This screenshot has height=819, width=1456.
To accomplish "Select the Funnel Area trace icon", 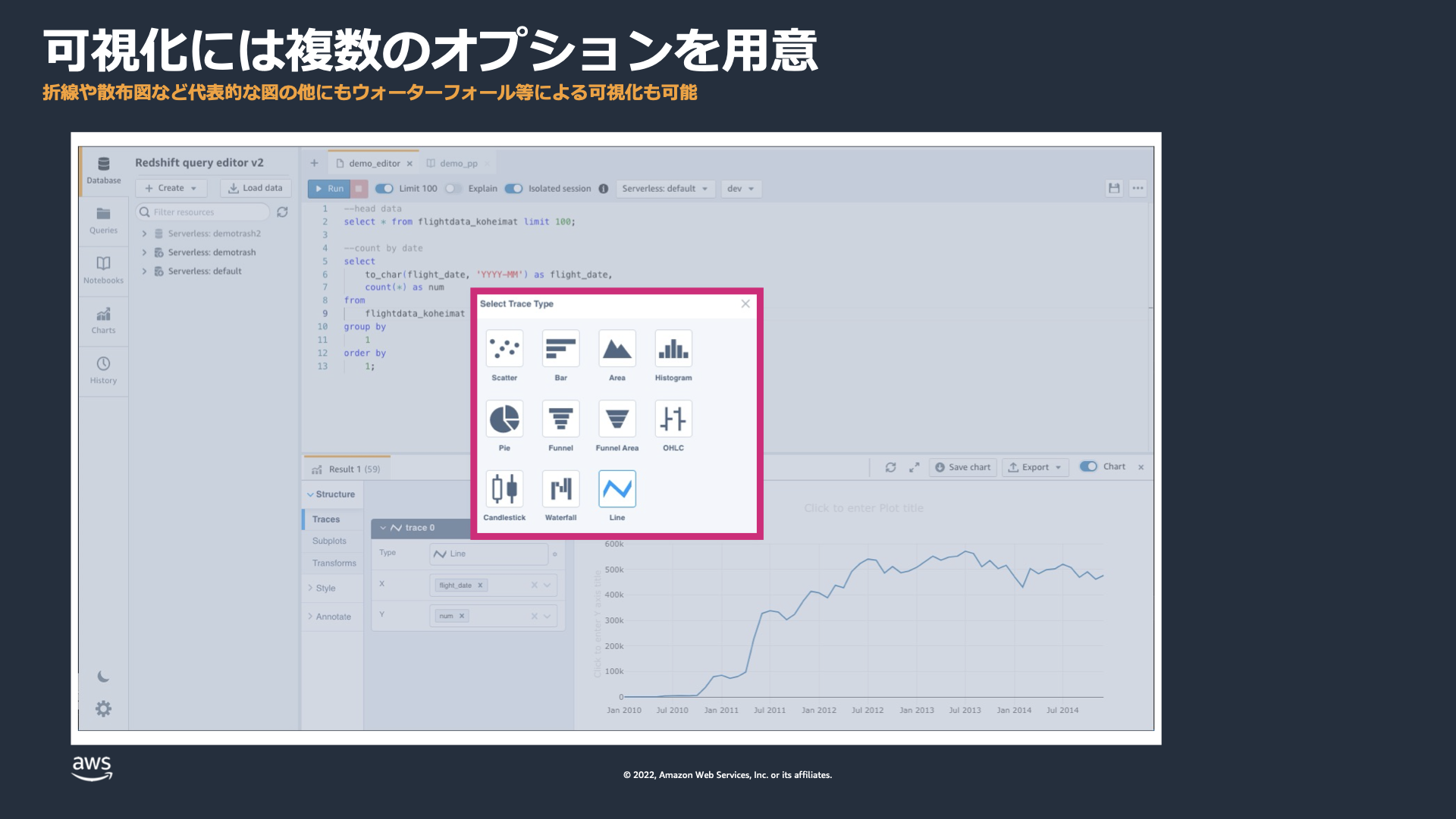I will 617,419.
